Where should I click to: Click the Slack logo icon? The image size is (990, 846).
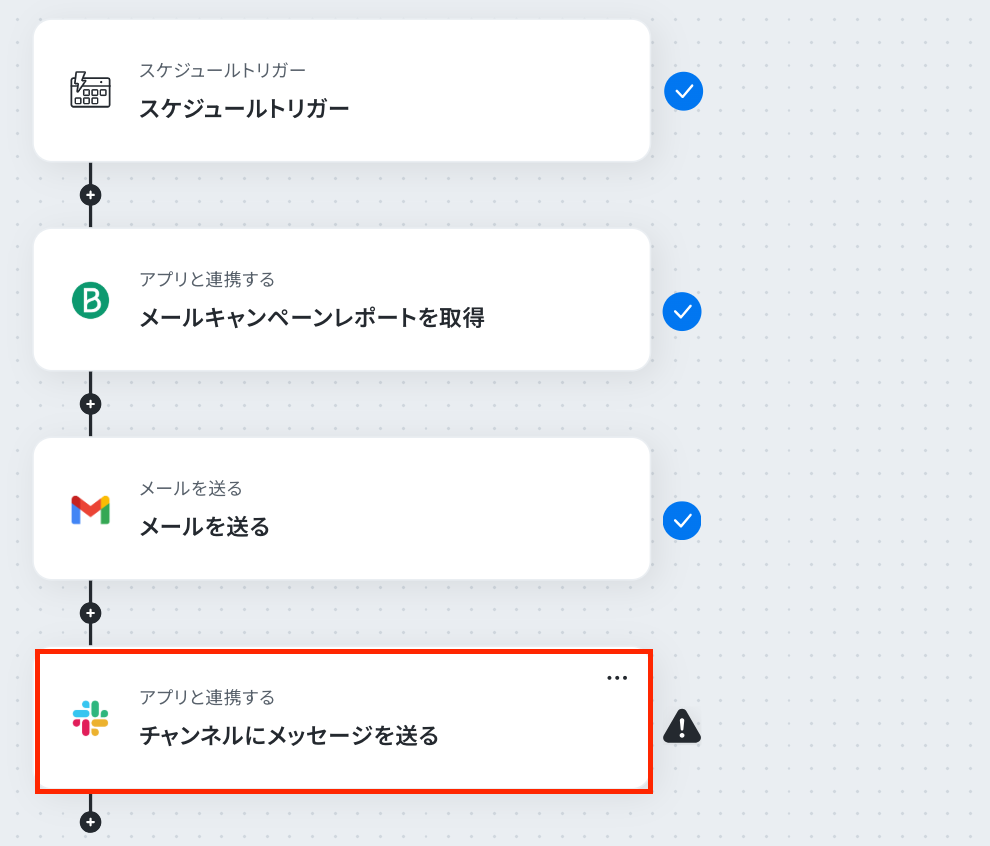(90, 718)
